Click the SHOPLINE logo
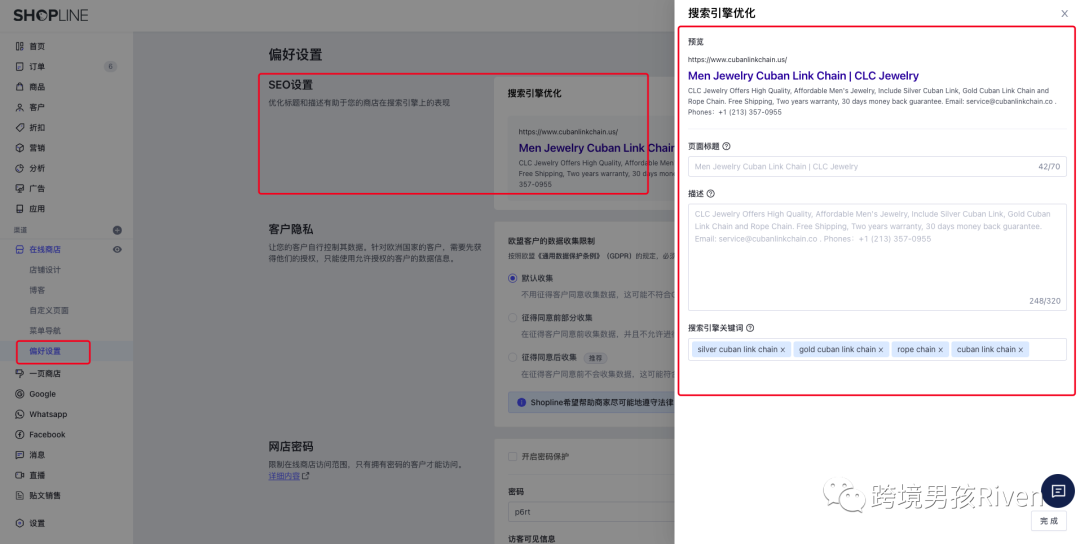The width and height of the screenshot is (1080, 544). 51,15
